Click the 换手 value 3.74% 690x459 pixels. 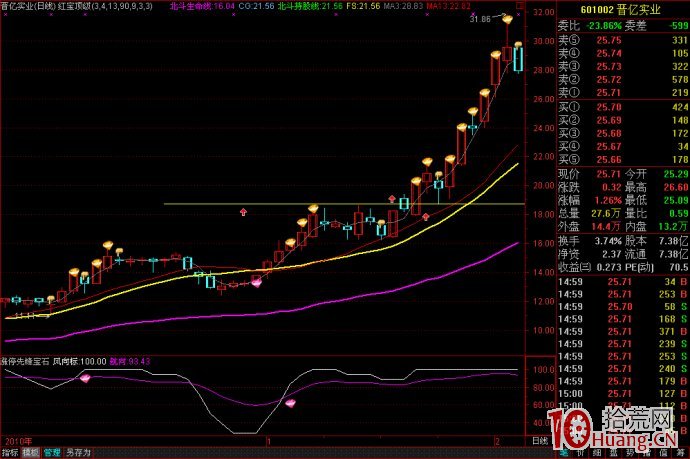[608, 241]
